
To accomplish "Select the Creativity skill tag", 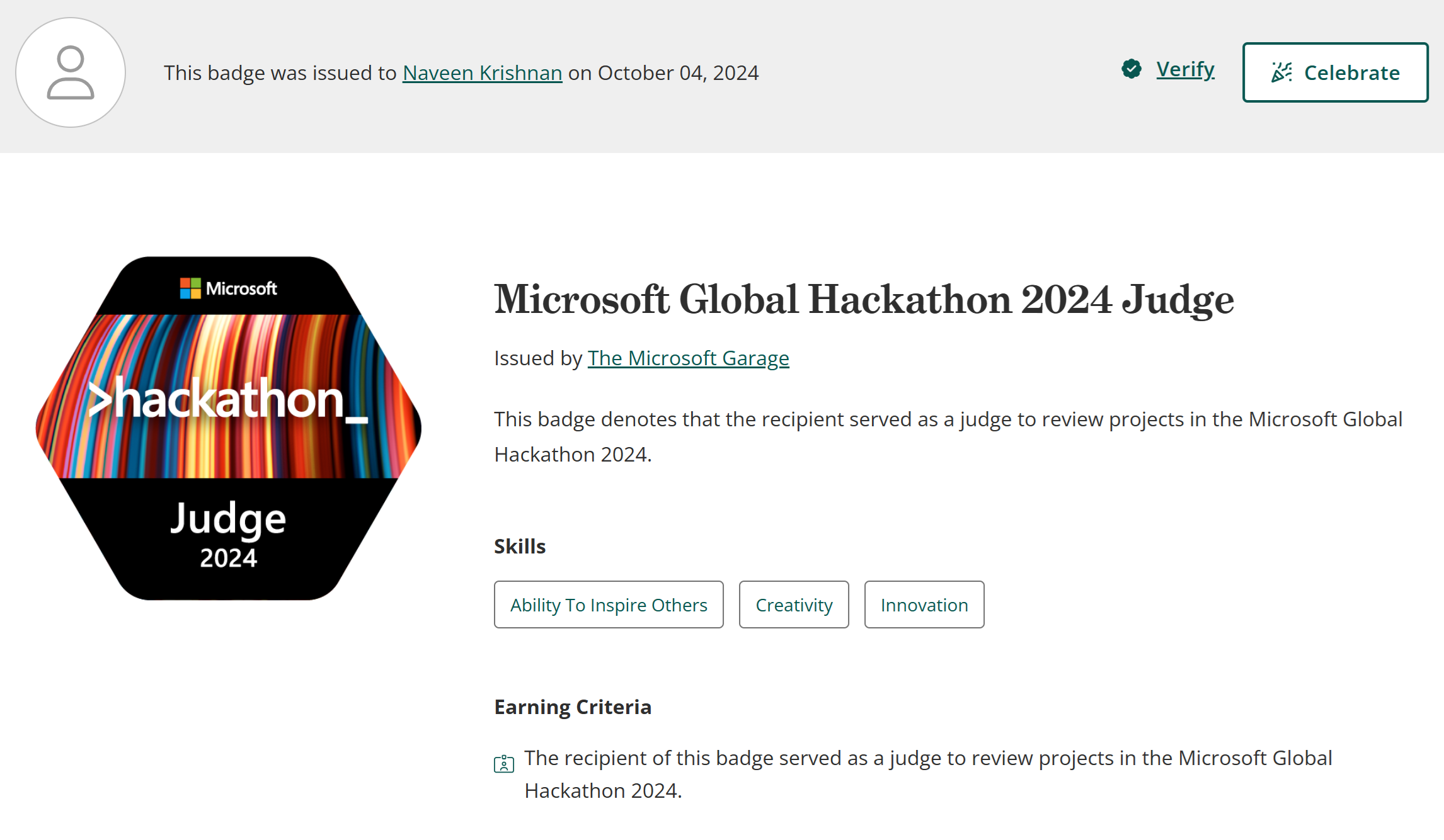I will click(794, 604).
